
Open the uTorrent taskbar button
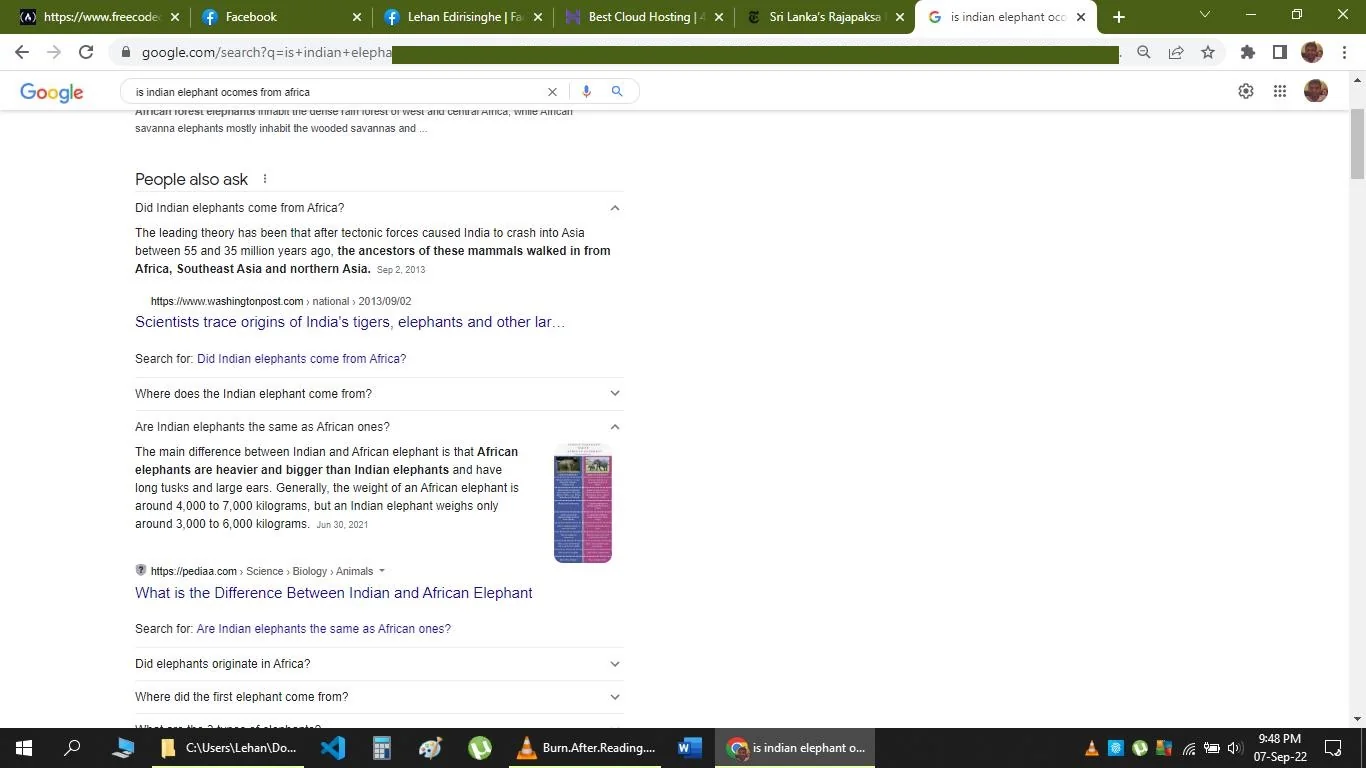coord(480,748)
